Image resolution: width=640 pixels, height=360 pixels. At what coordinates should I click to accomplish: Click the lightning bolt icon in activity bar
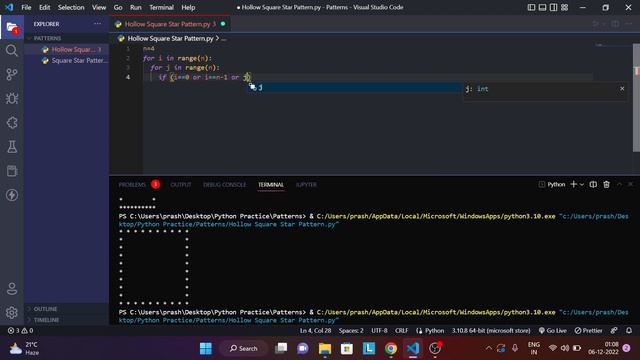[x=11, y=195]
